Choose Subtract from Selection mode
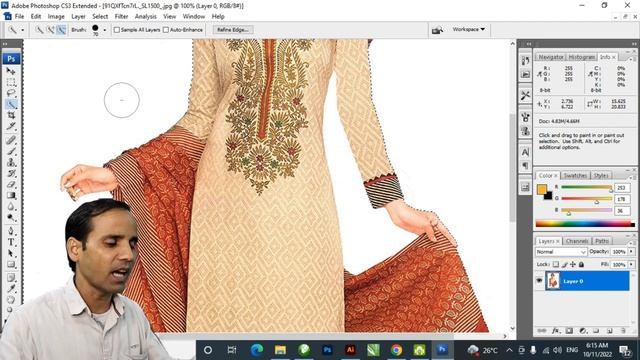Screen dimensions: 640x360 tap(61, 30)
